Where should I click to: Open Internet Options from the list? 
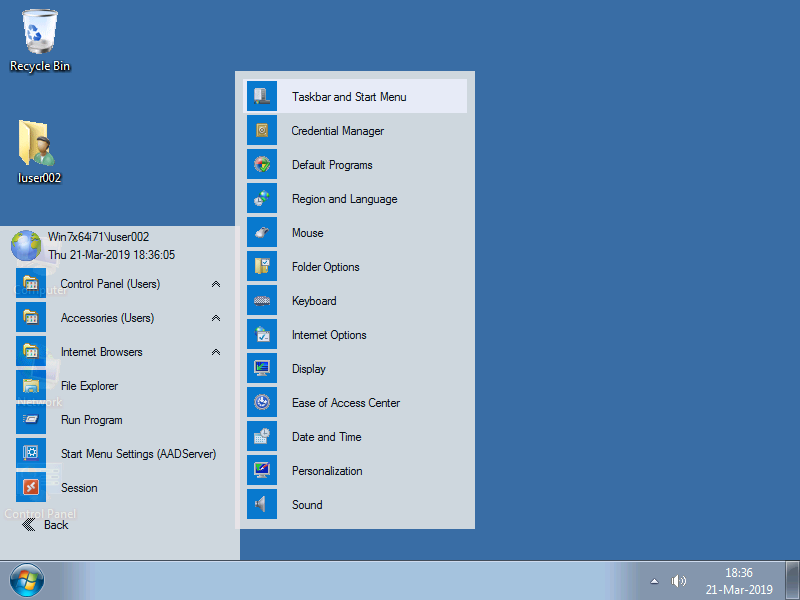tap(329, 335)
